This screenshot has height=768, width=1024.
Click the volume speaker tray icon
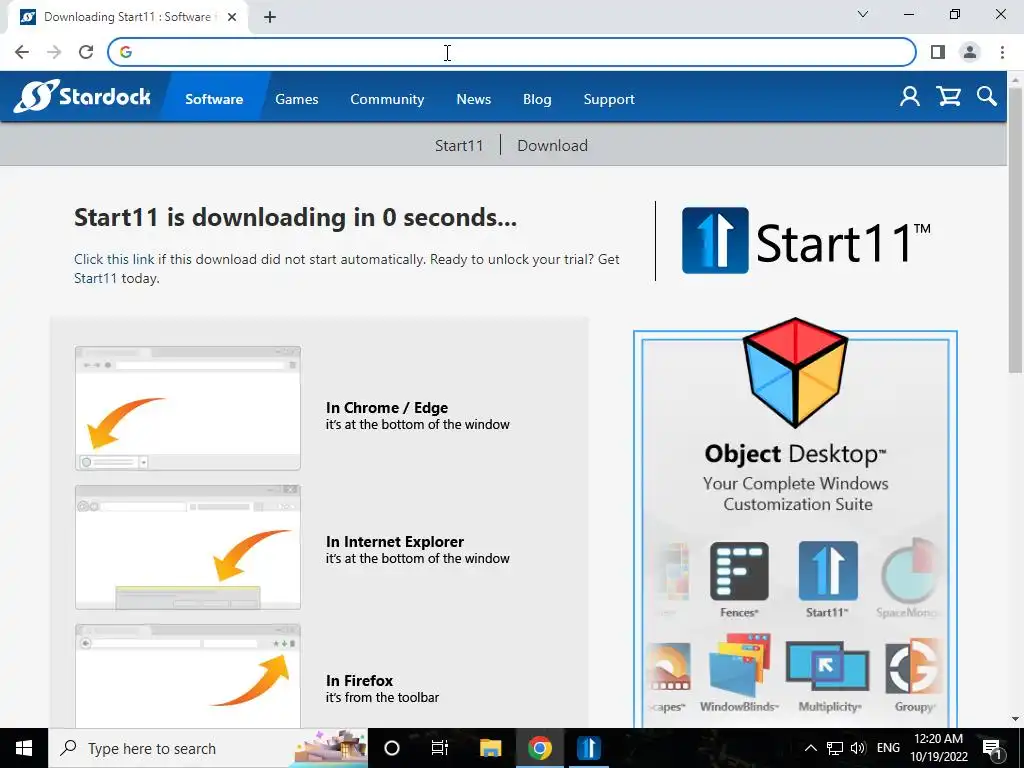858,748
